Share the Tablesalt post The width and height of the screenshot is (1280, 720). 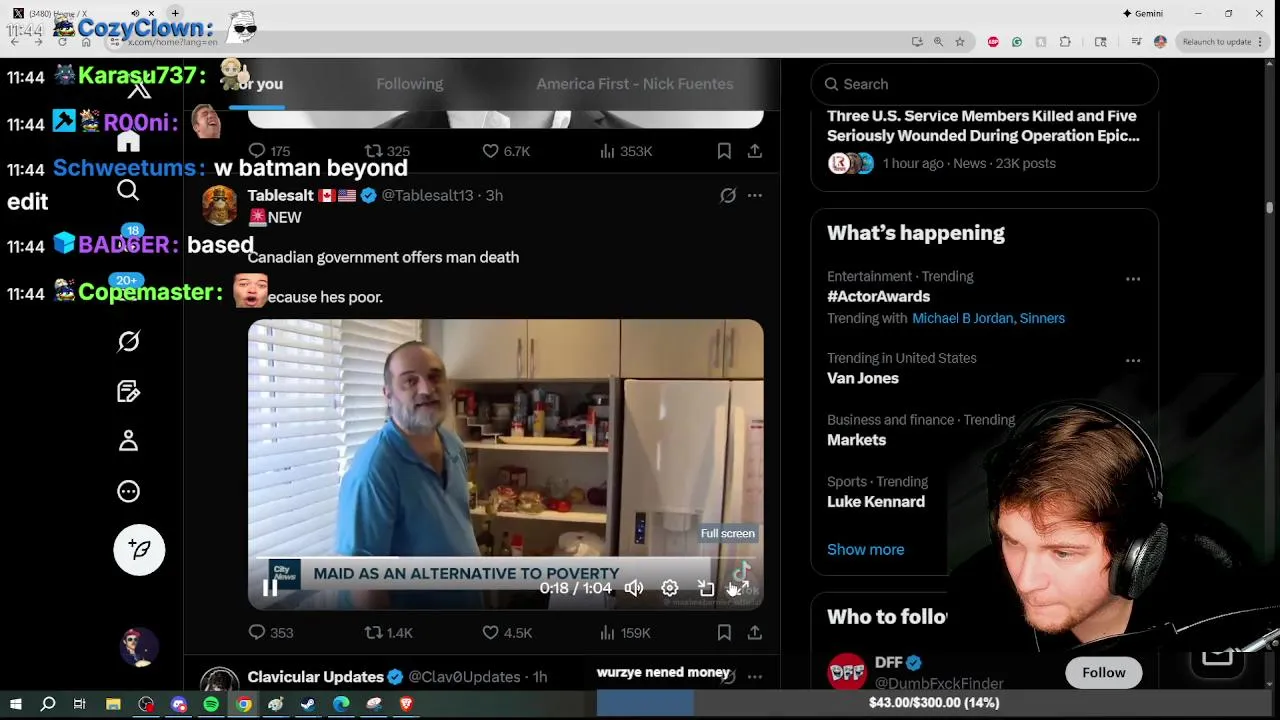[755, 632]
